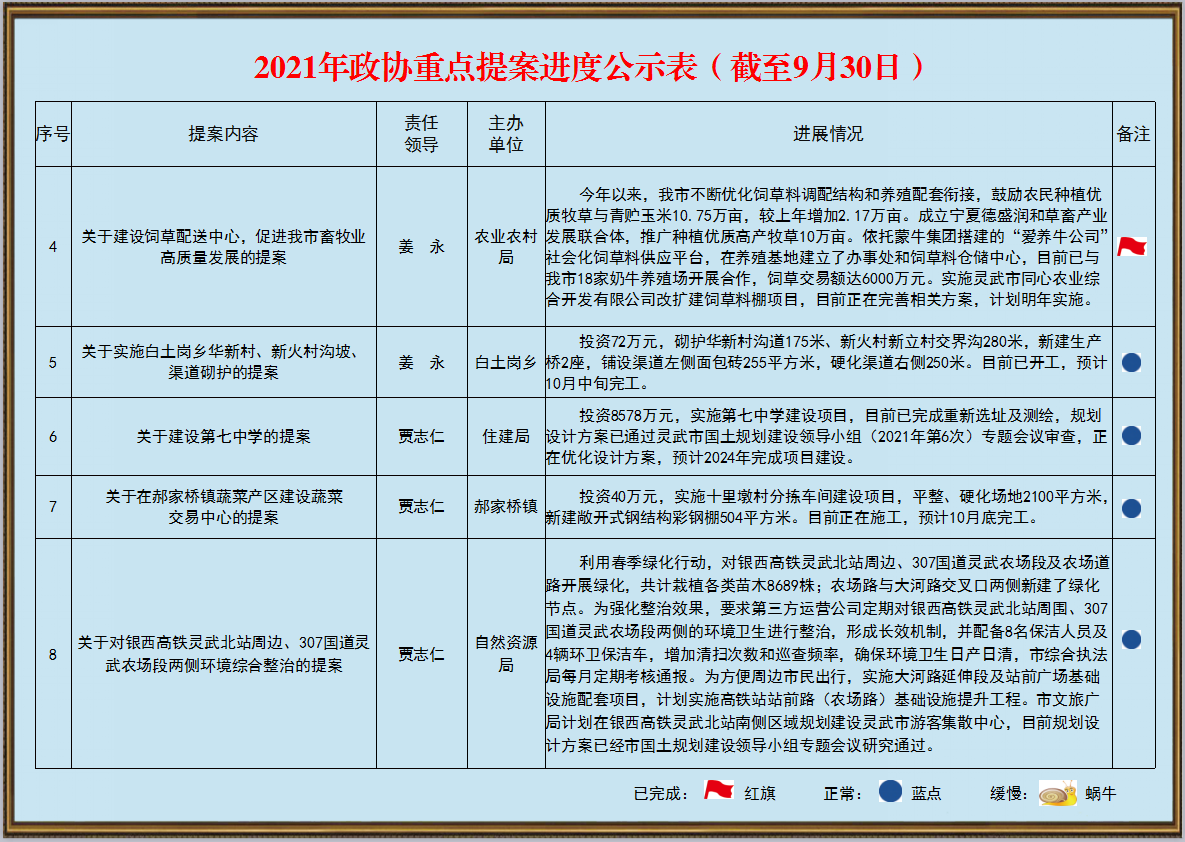Click the blue dot status in row 6
The height and width of the screenshot is (842, 1185).
pos(1131,435)
